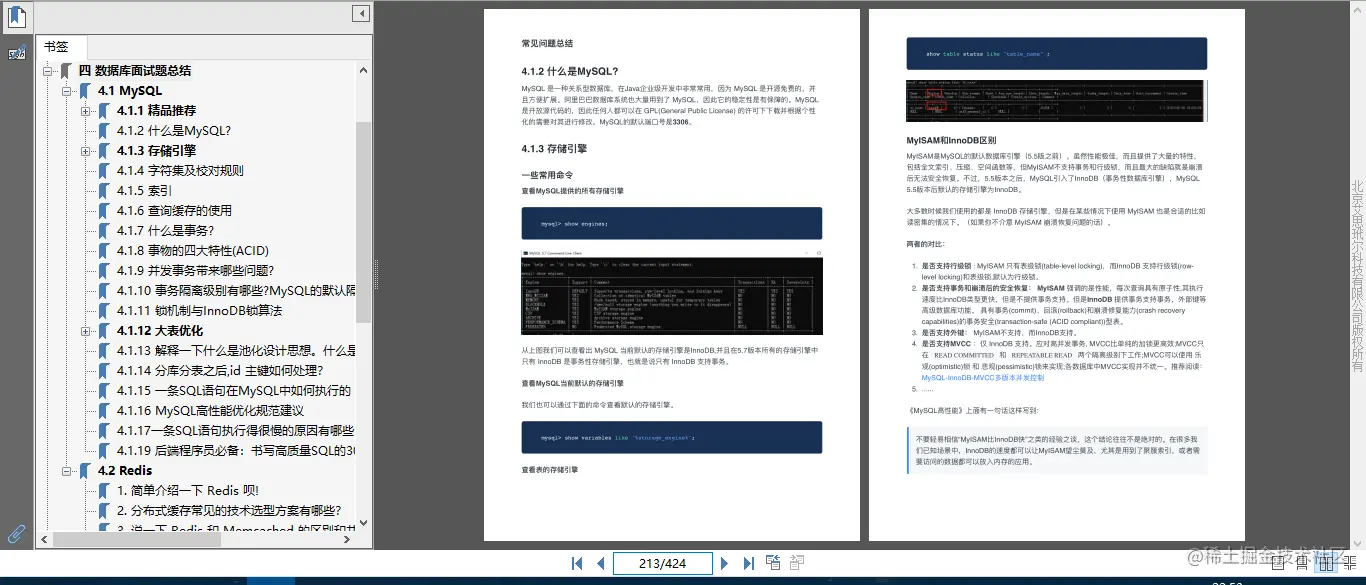Switch to continuous page view
1366x585 pixels.
point(1302,565)
